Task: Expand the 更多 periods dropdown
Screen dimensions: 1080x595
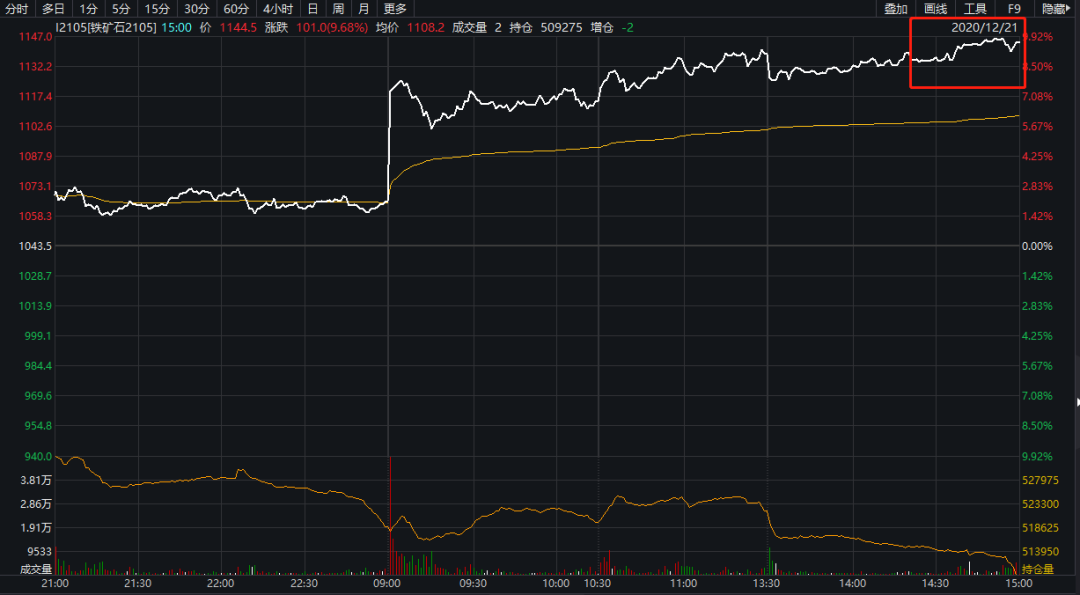Action: tap(395, 8)
